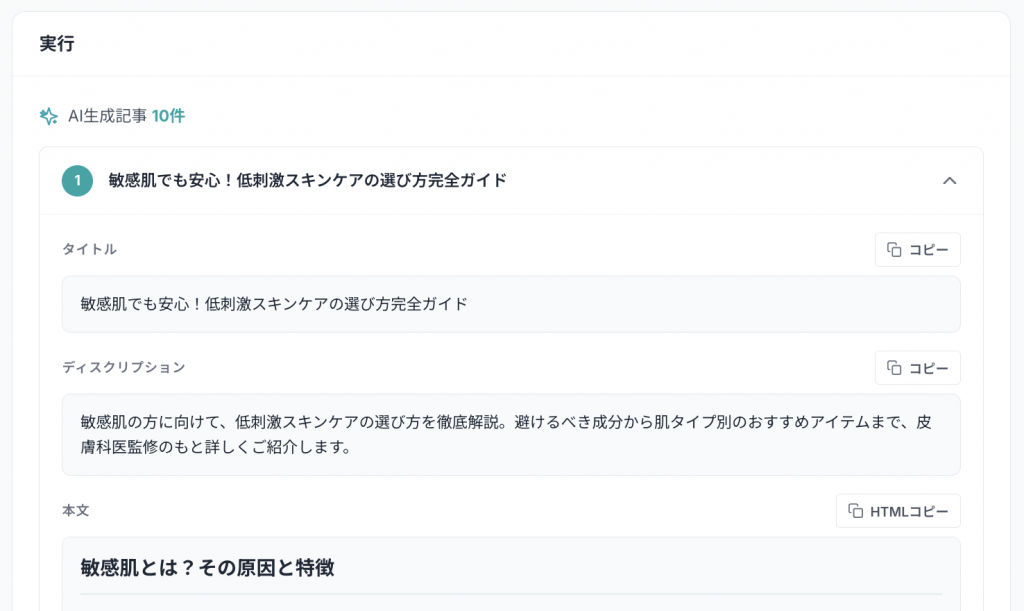
Task: Click the article header title next to the badge
Action: [x=307, y=181]
